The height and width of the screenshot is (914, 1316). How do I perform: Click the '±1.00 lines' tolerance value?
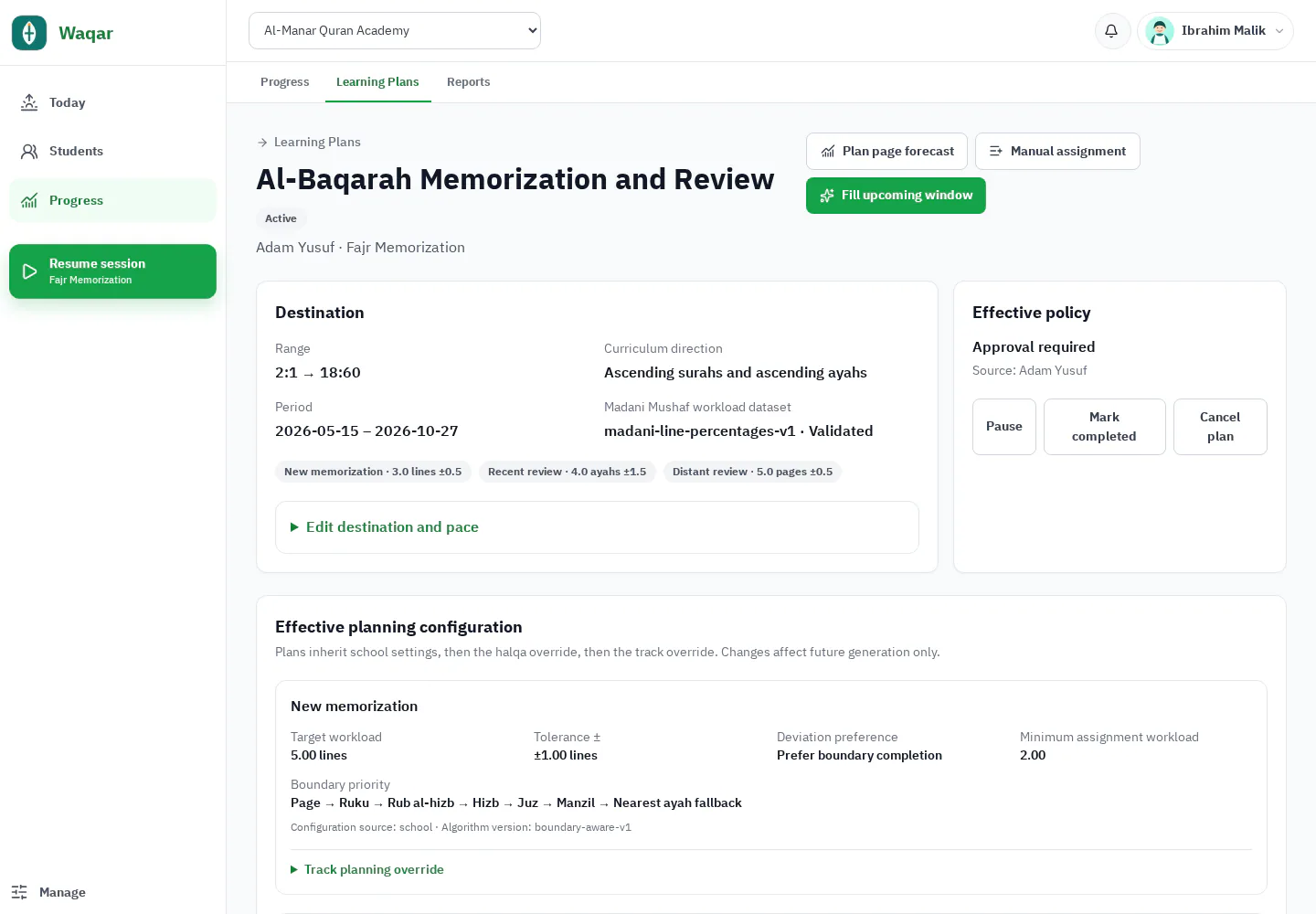pyautogui.click(x=566, y=756)
